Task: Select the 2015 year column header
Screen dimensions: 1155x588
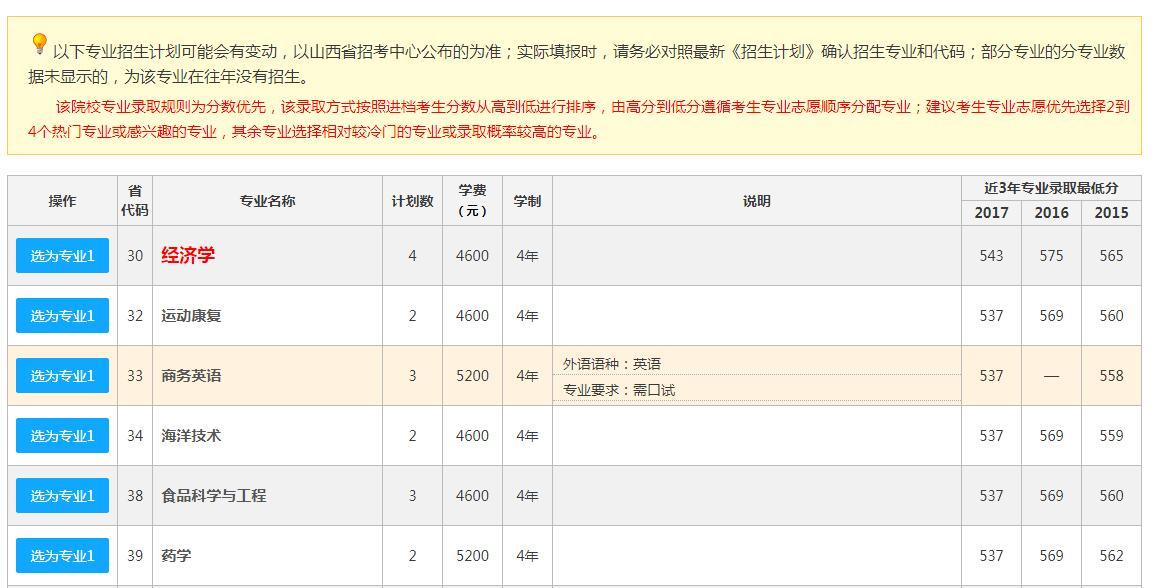Action: click(x=1110, y=213)
